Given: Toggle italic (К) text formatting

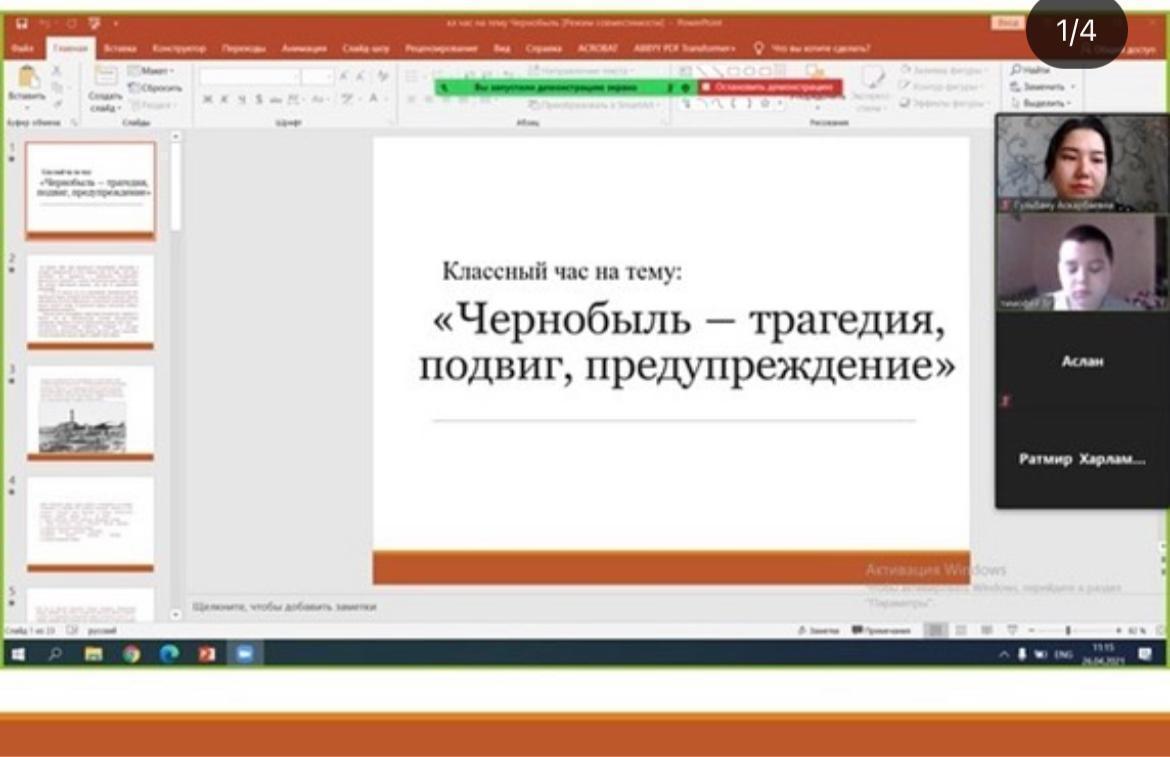Looking at the screenshot, I should 224,99.
